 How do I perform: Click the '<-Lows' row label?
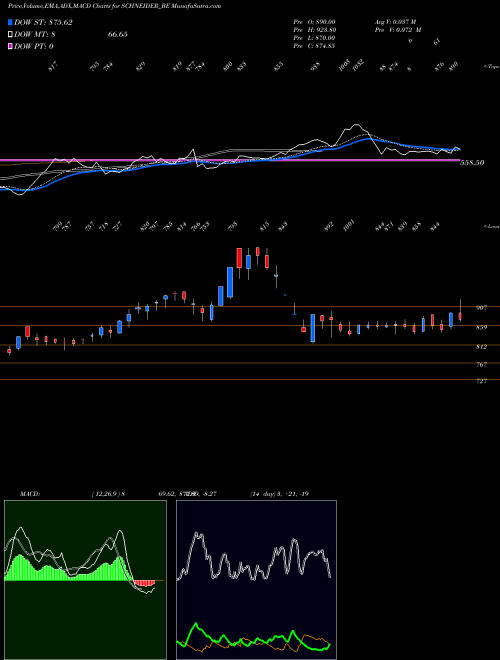click(491, 226)
